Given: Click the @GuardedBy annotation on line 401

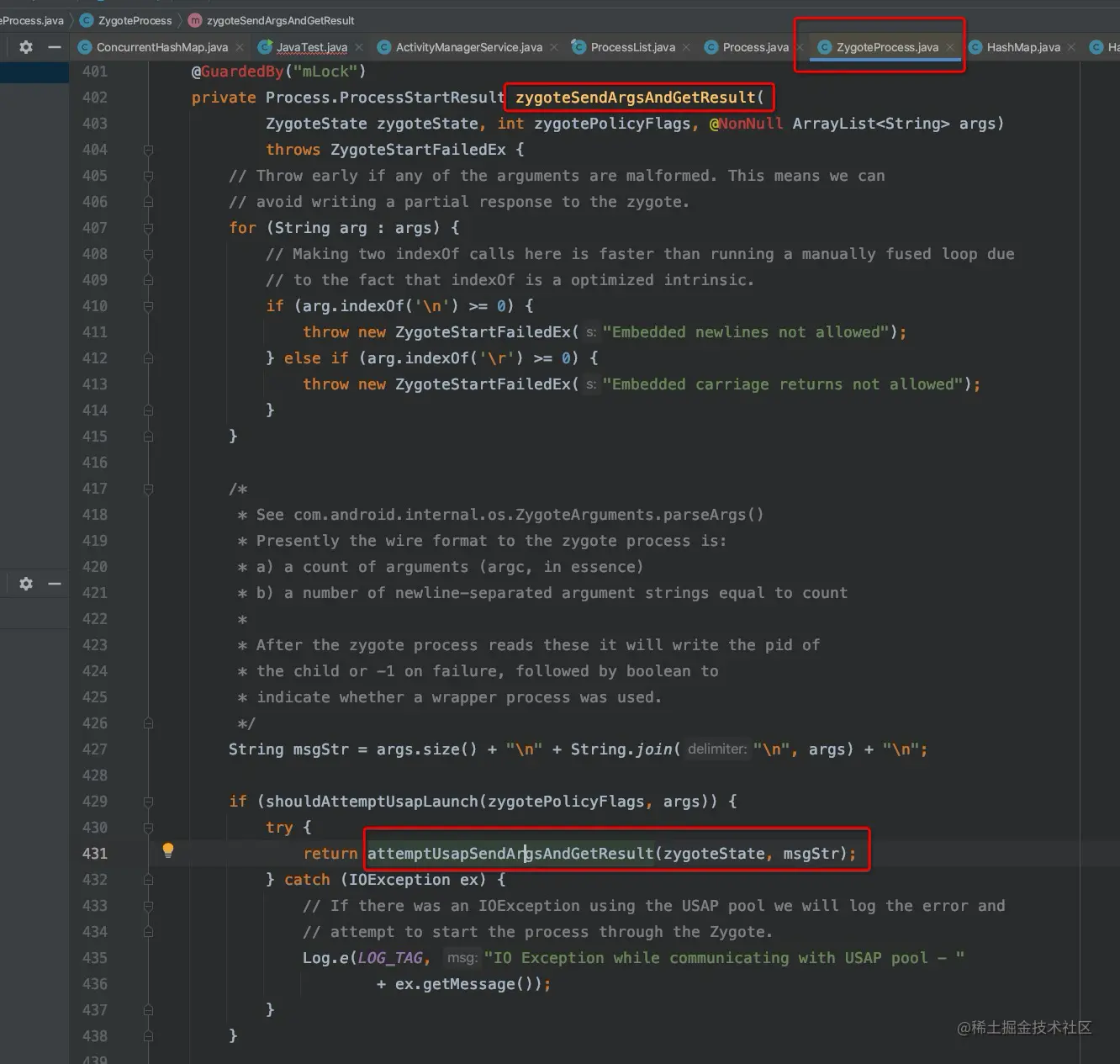Looking at the screenshot, I should [237, 71].
